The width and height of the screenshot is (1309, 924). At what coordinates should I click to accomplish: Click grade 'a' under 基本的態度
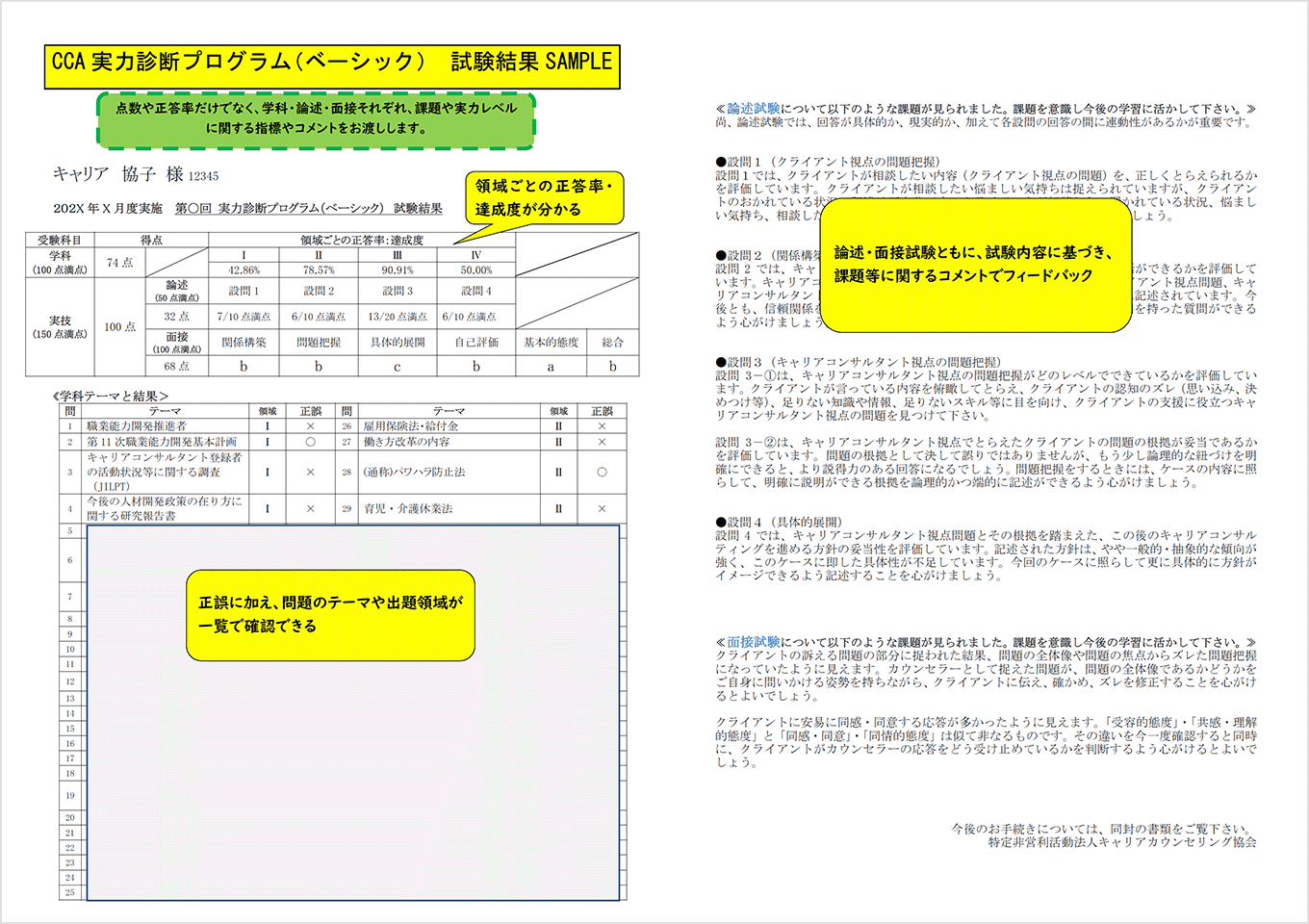click(551, 367)
